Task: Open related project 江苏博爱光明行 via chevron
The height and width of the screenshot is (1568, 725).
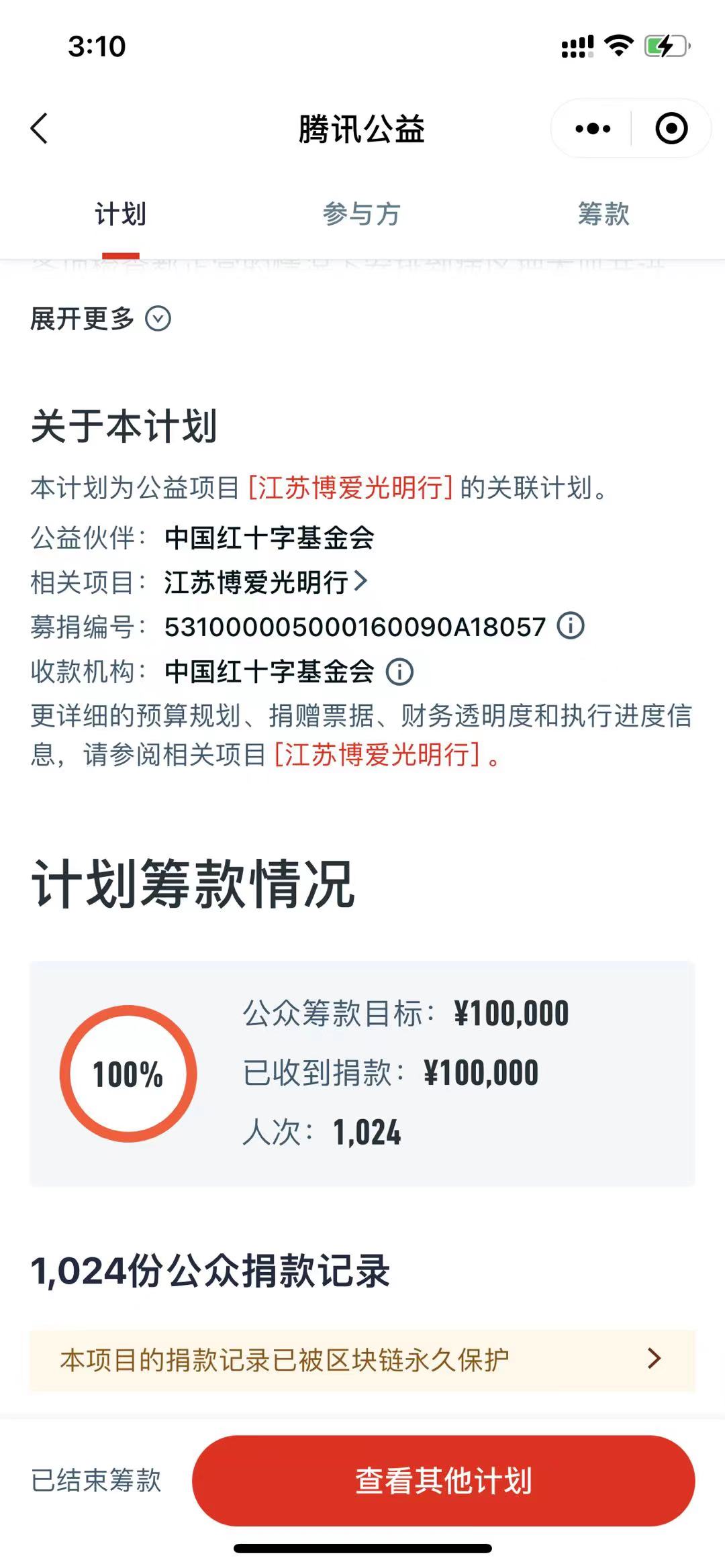Action: coord(360,581)
